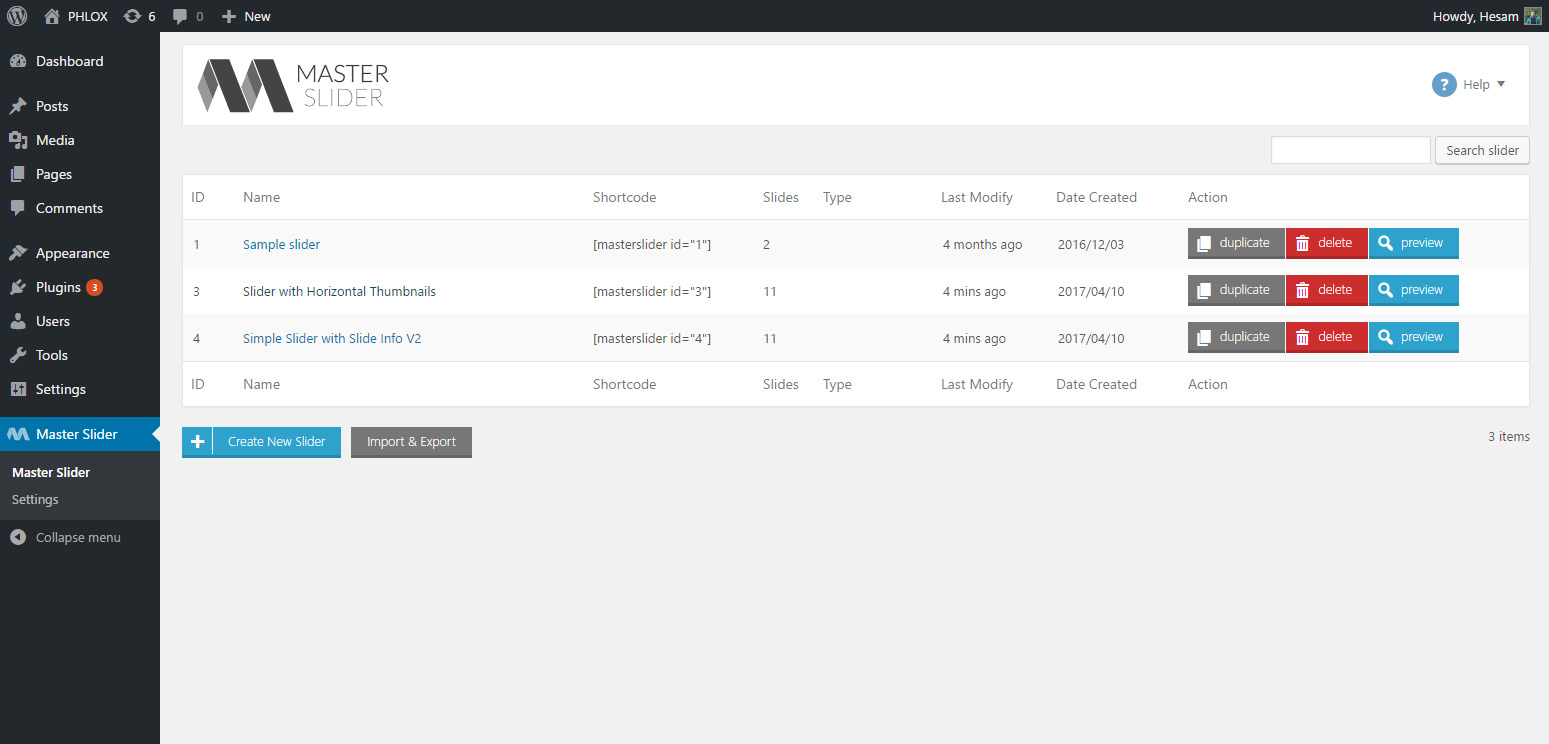The height and width of the screenshot is (744, 1549).
Task: Open the Media library menu
Action: [80, 140]
